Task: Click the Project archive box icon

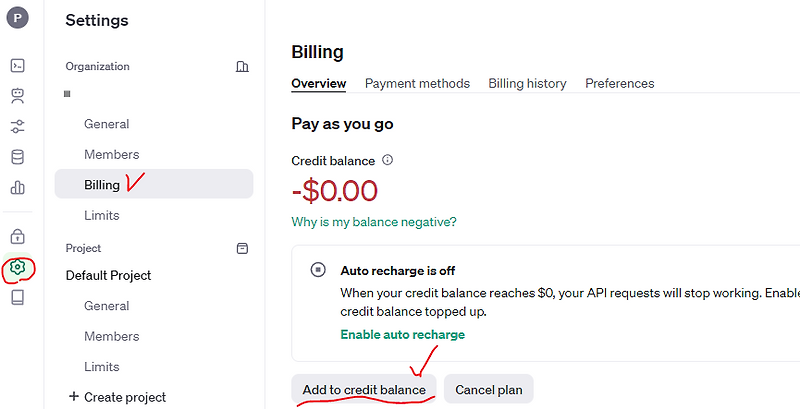Action: click(x=242, y=248)
